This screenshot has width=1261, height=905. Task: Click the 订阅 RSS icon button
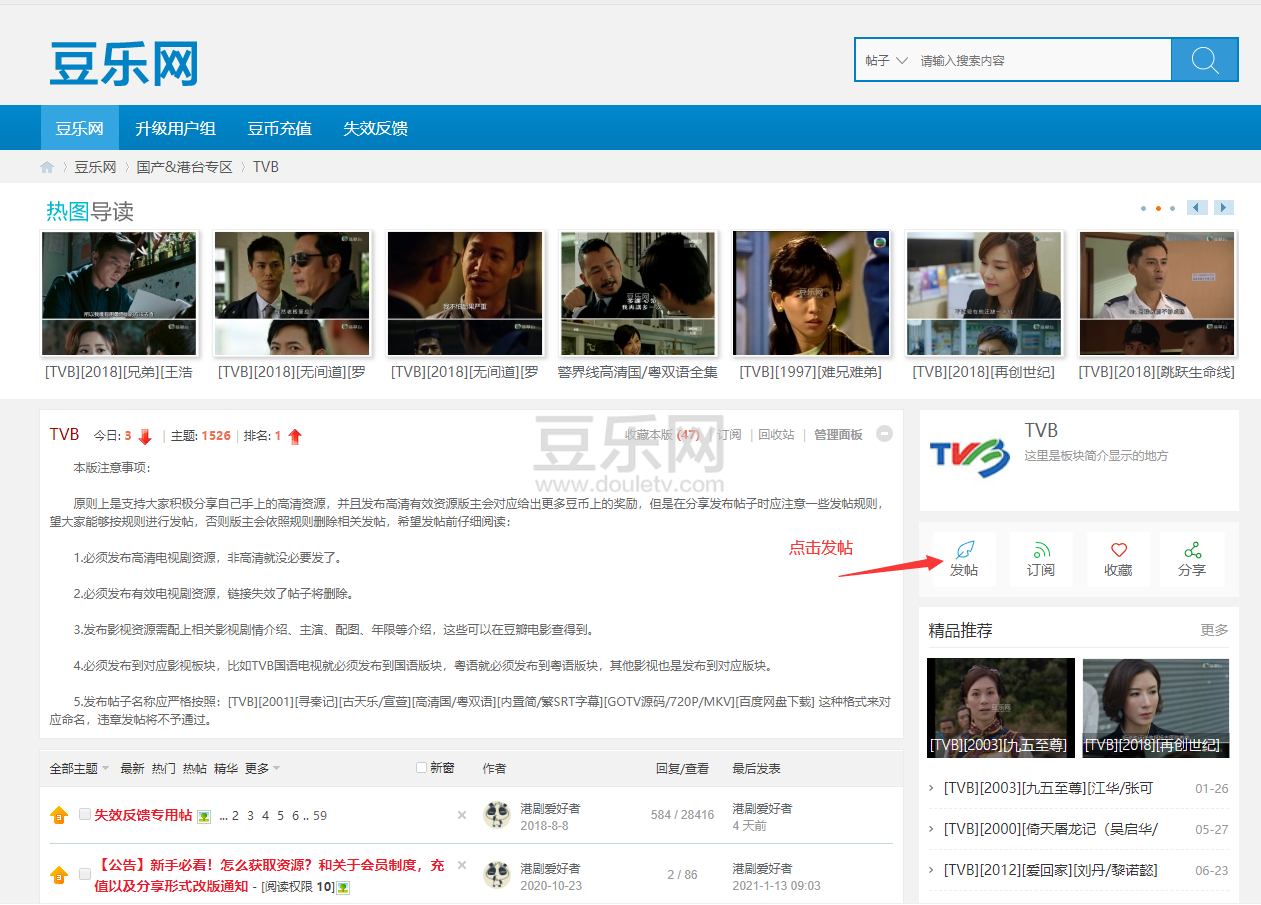[x=1041, y=559]
